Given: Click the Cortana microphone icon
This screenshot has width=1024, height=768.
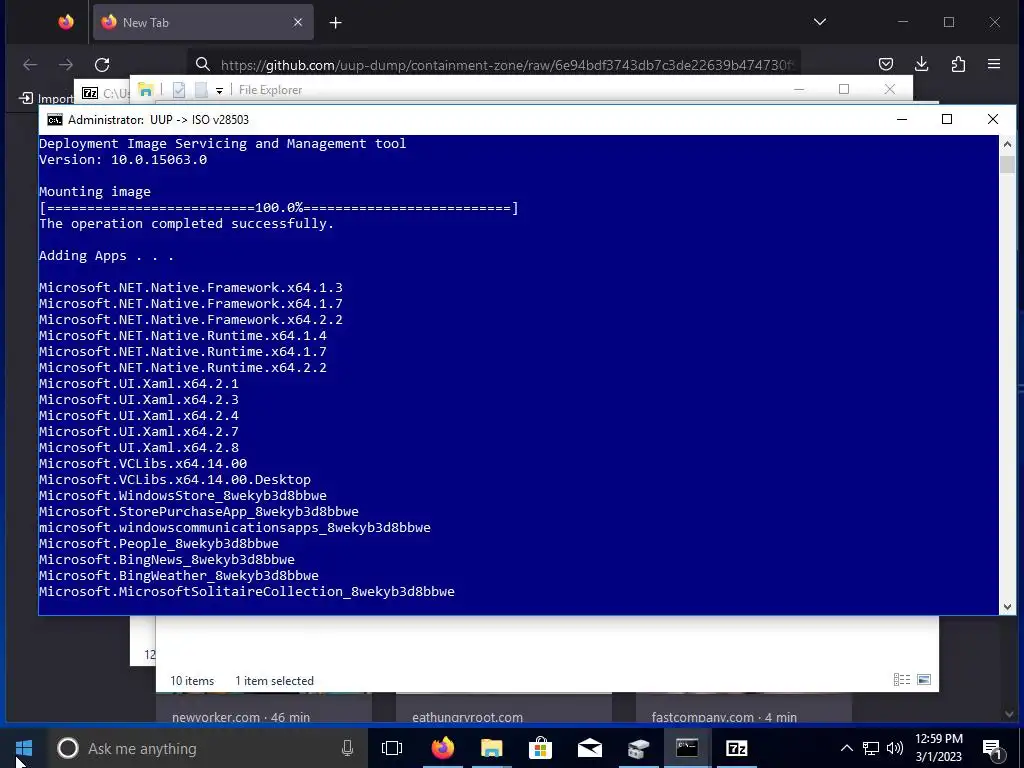Looking at the screenshot, I should point(347,748).
